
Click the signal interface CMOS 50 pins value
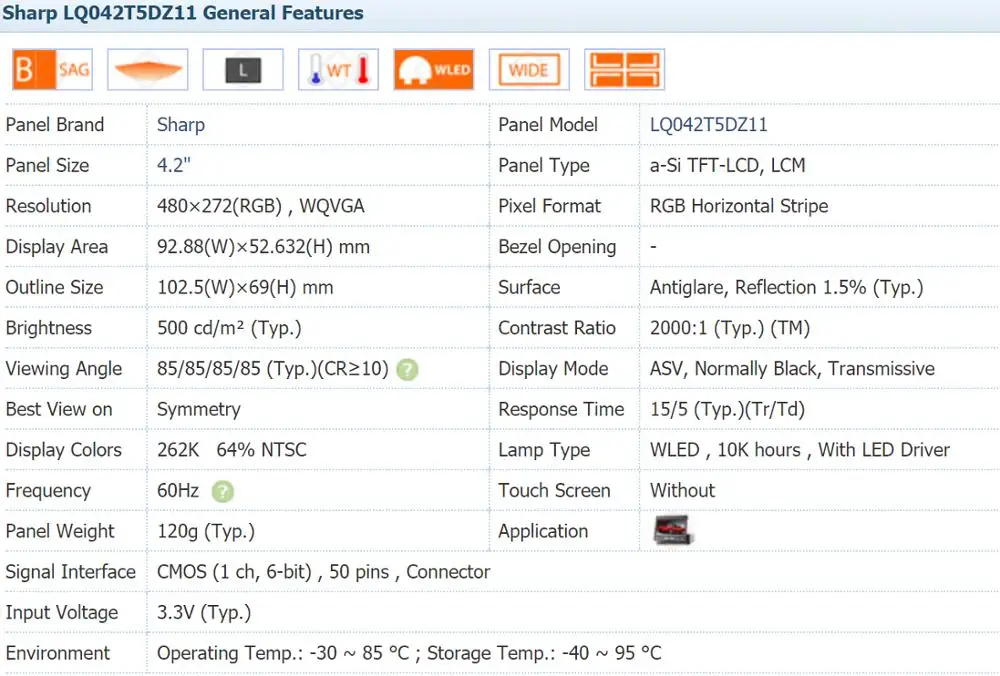(323, 572)
